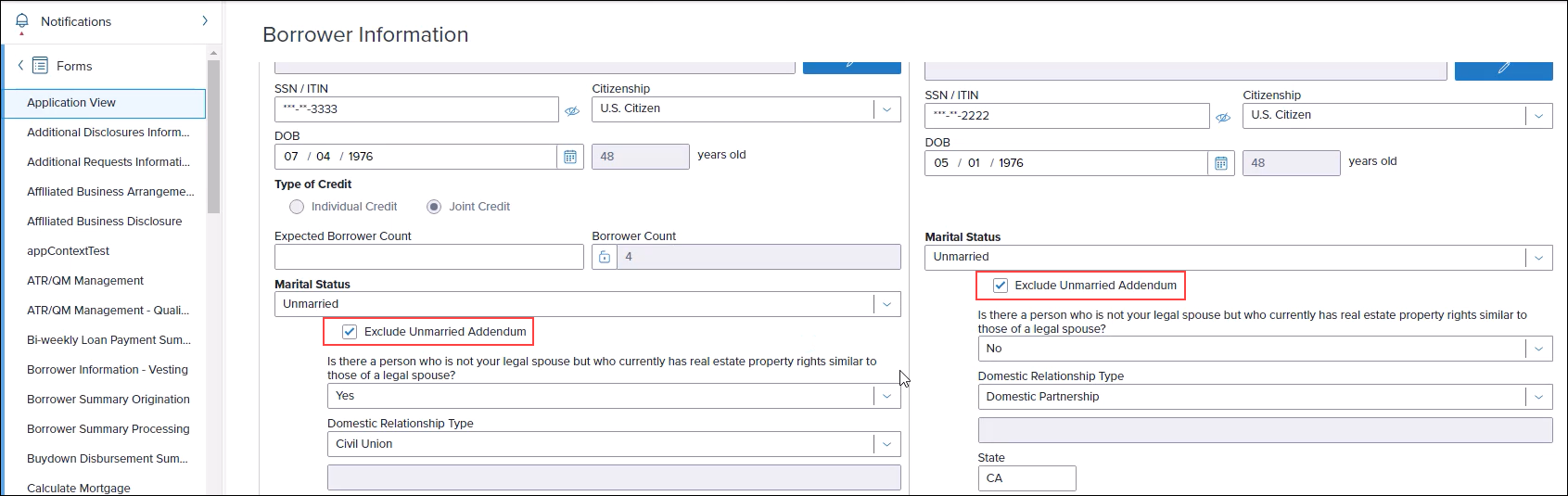The width and height of the screenshot is (1568, 496).
Task: Click right blue pencil edit button
Action: coord(1503,70)
